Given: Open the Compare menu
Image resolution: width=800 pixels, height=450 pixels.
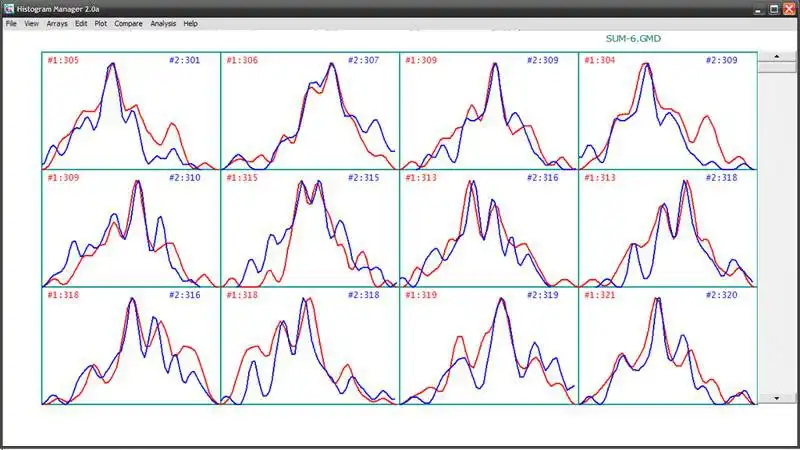Looking at the screenshot, I should click(128, 23).
